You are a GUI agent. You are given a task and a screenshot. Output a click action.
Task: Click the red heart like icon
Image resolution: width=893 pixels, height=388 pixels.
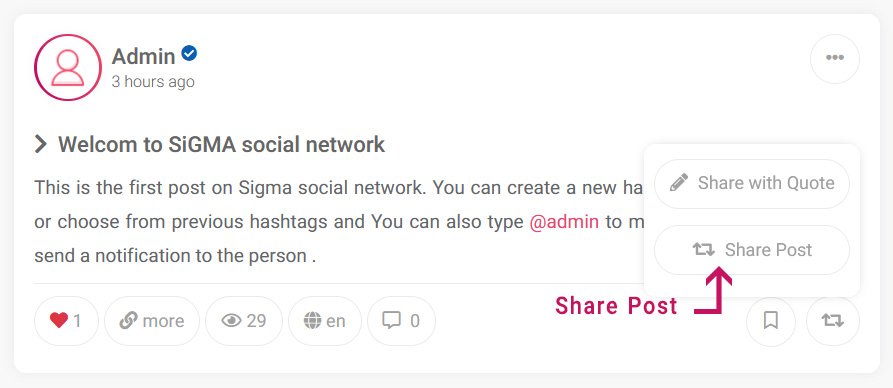[59, 321]
